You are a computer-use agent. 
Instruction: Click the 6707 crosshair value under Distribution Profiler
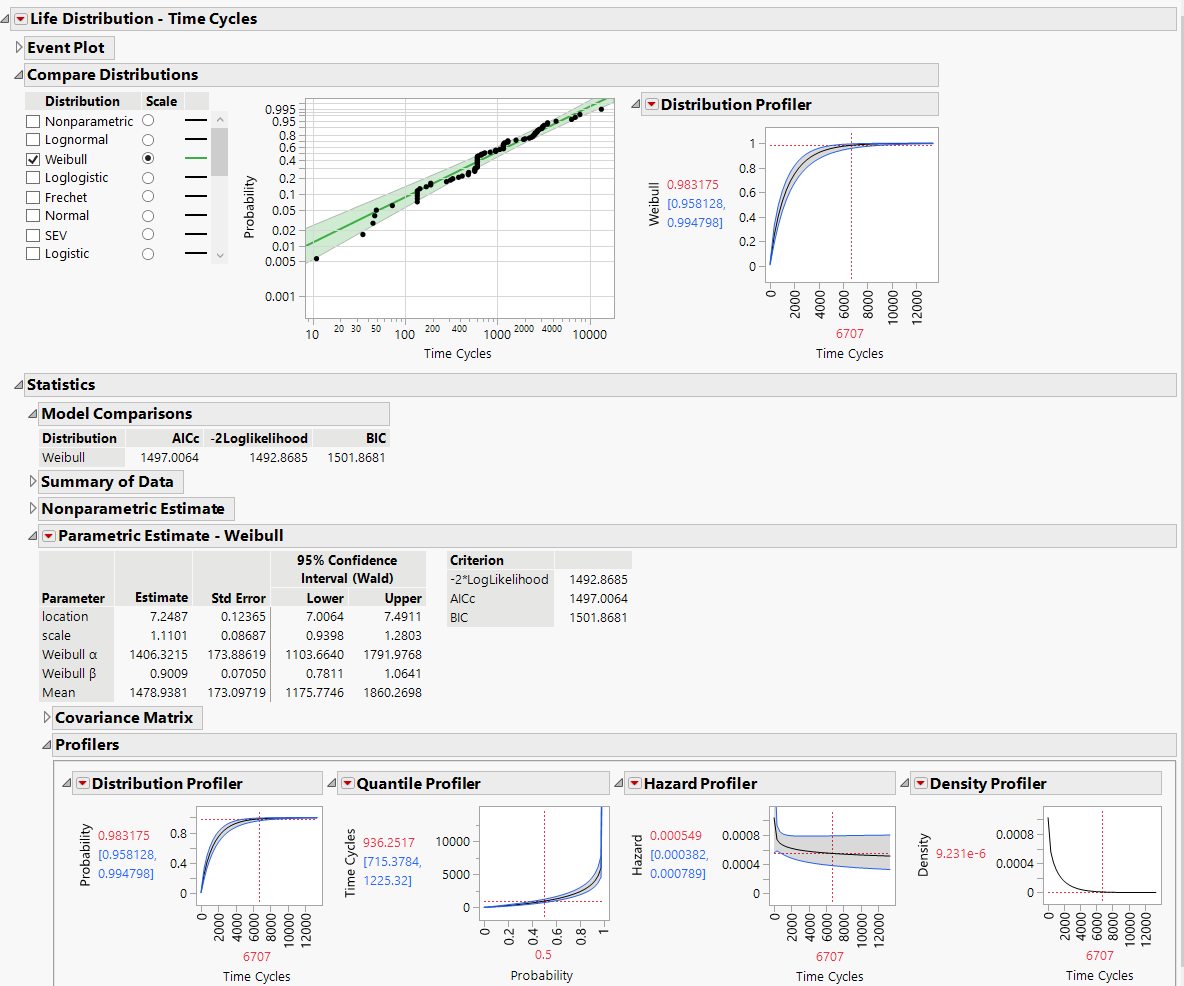coord(849,334)
